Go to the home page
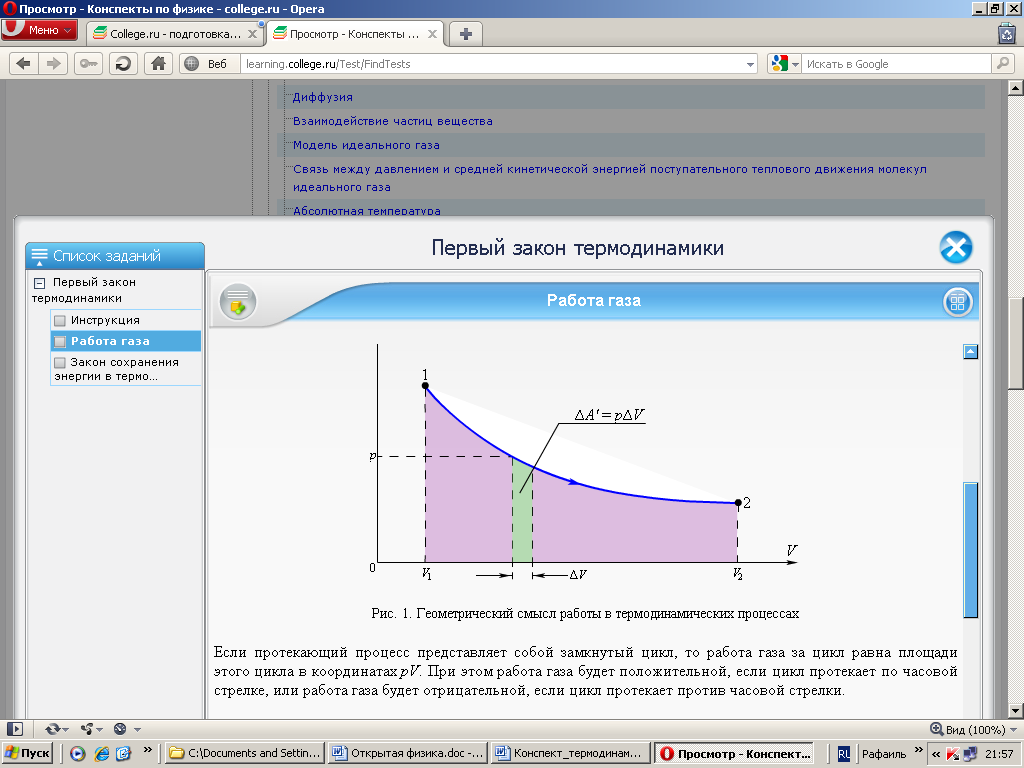This screenshot has width=1024, height=768. [158, 63]
